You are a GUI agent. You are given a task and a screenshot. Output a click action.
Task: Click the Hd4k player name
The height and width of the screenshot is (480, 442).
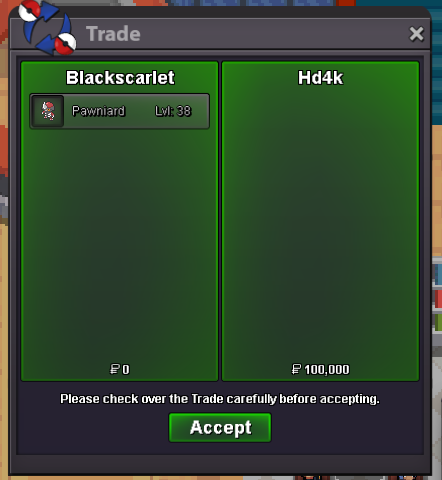point(320,78)
